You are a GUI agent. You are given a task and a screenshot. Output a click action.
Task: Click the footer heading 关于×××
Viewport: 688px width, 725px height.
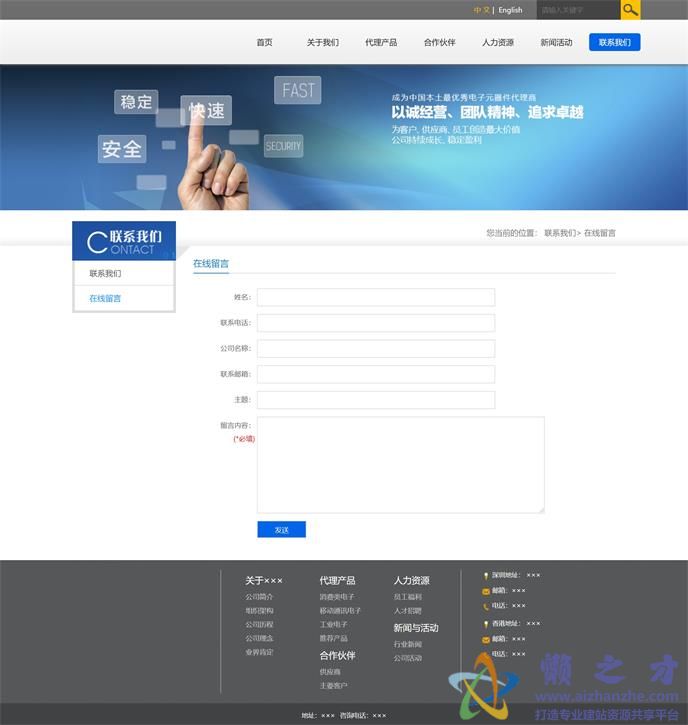pyautogui.click(x=264, y=581)
